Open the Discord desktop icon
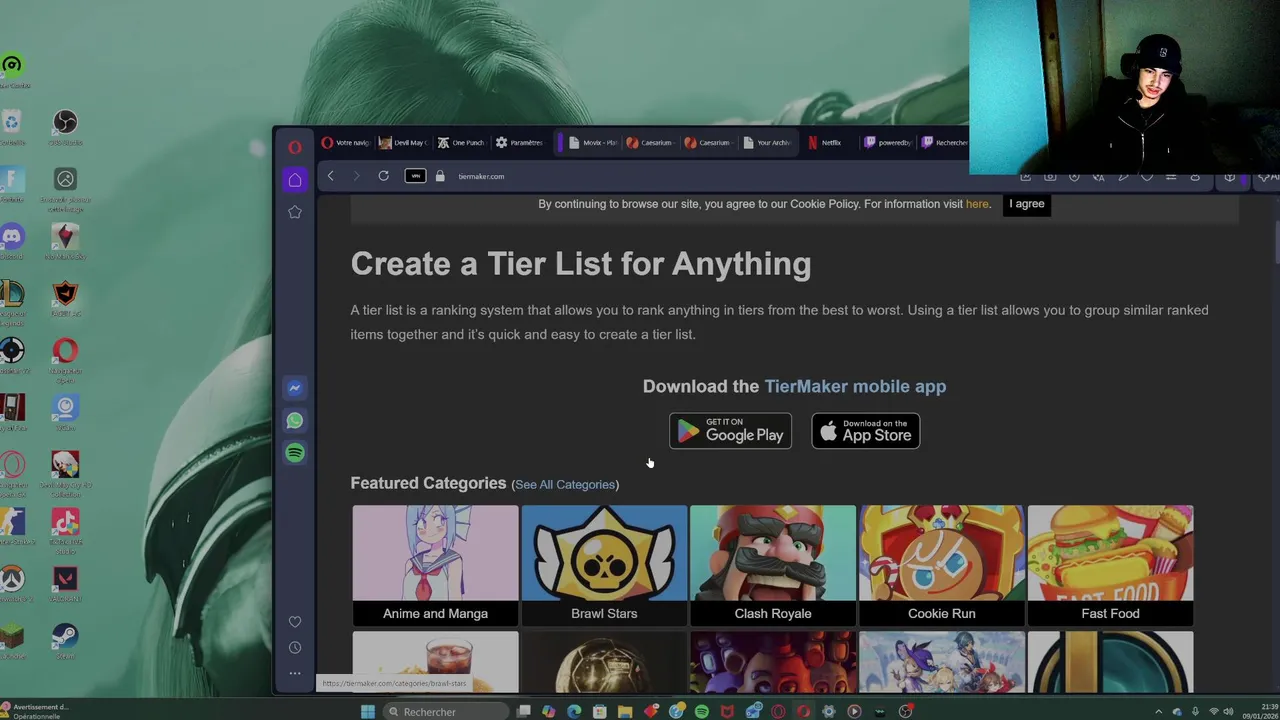This screenshot has height=720, width=1280. 12,241
